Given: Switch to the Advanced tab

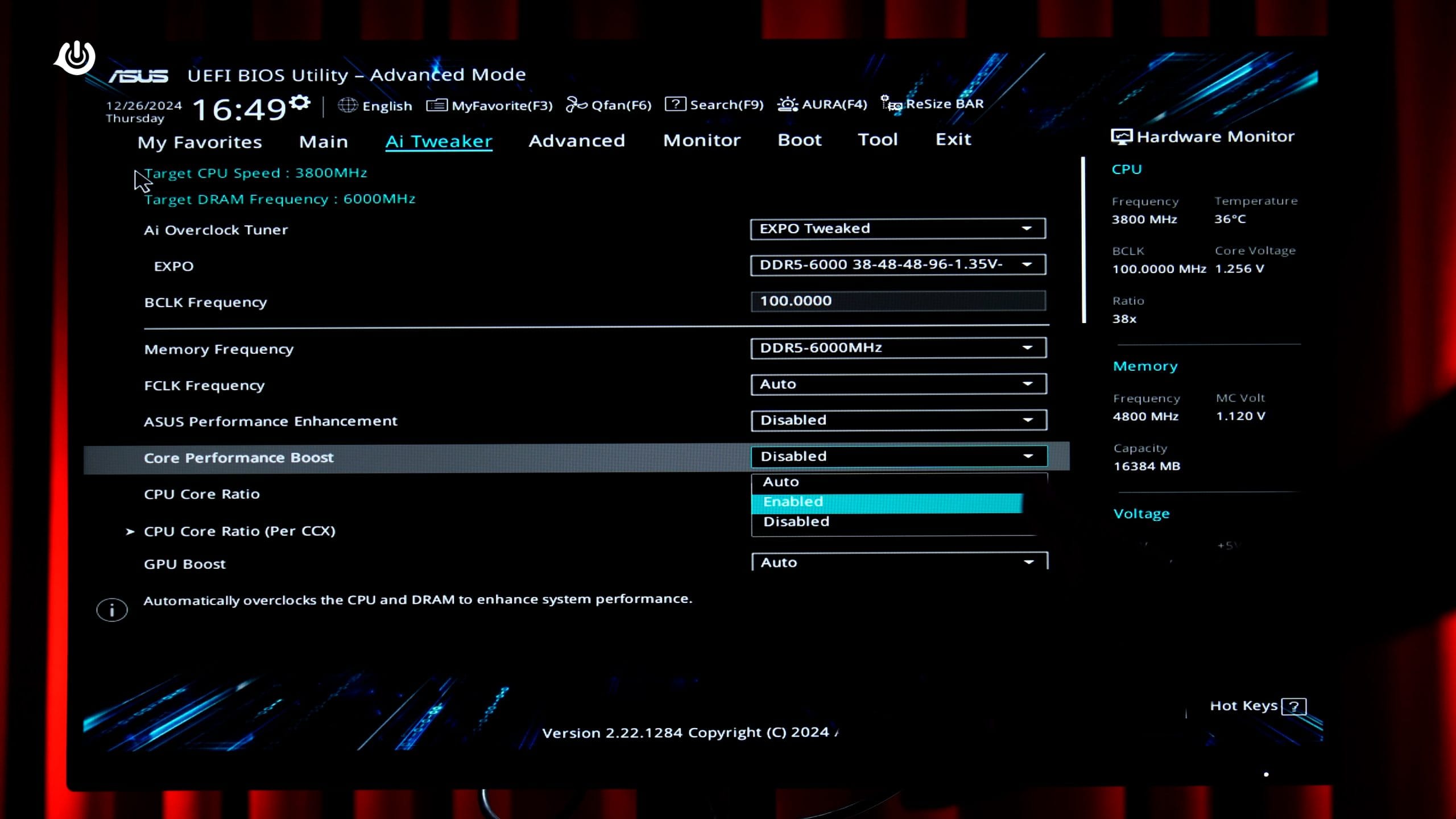Looking at the screenshot, I should pyautogui.click(x=577, y=140).
